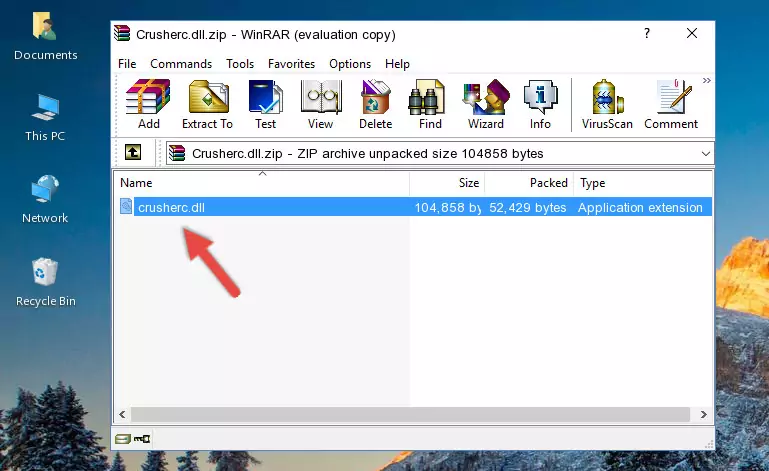Run VirusScan on the archive

[607, 105]
